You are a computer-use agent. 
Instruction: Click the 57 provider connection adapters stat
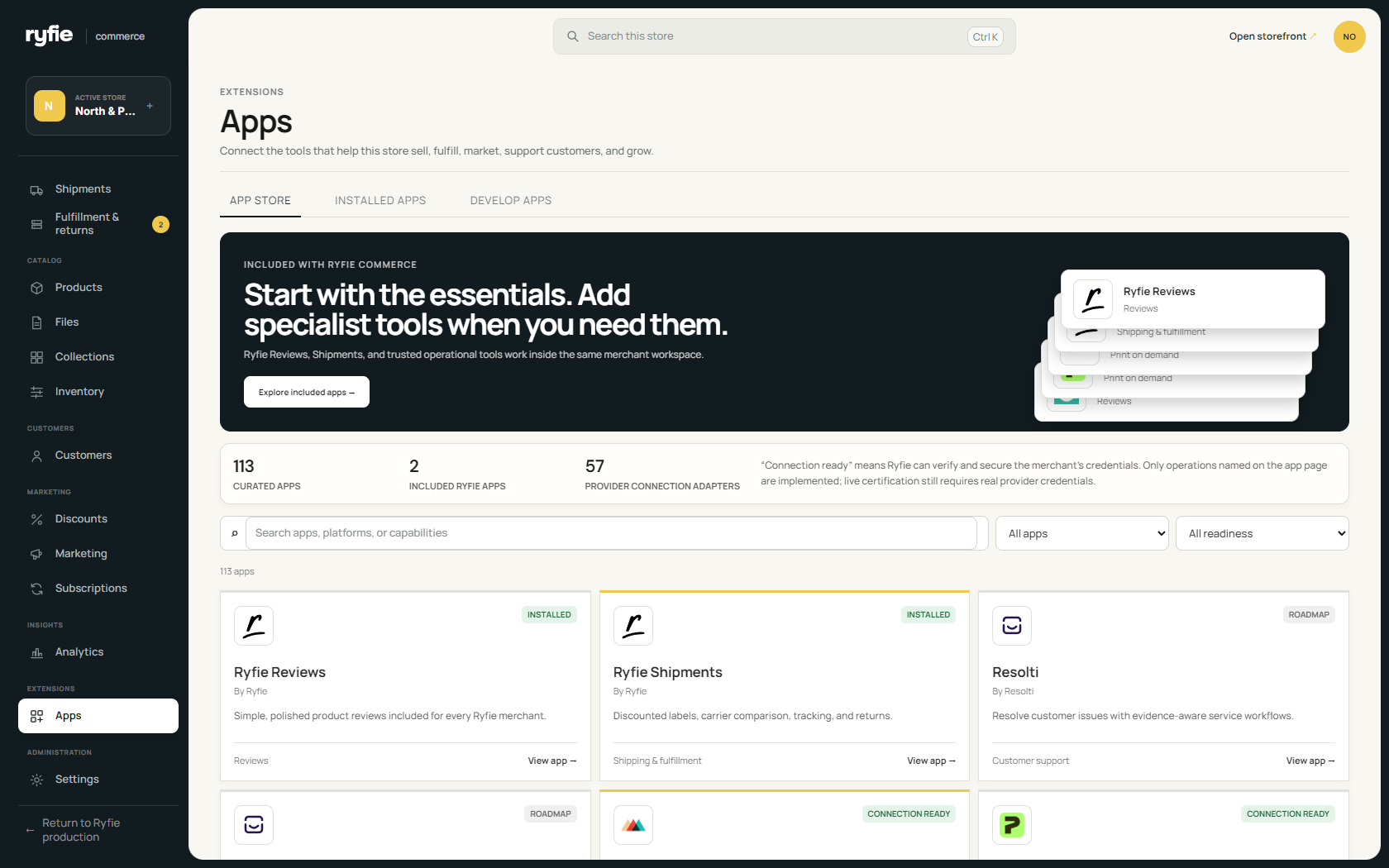pos(662,475)
